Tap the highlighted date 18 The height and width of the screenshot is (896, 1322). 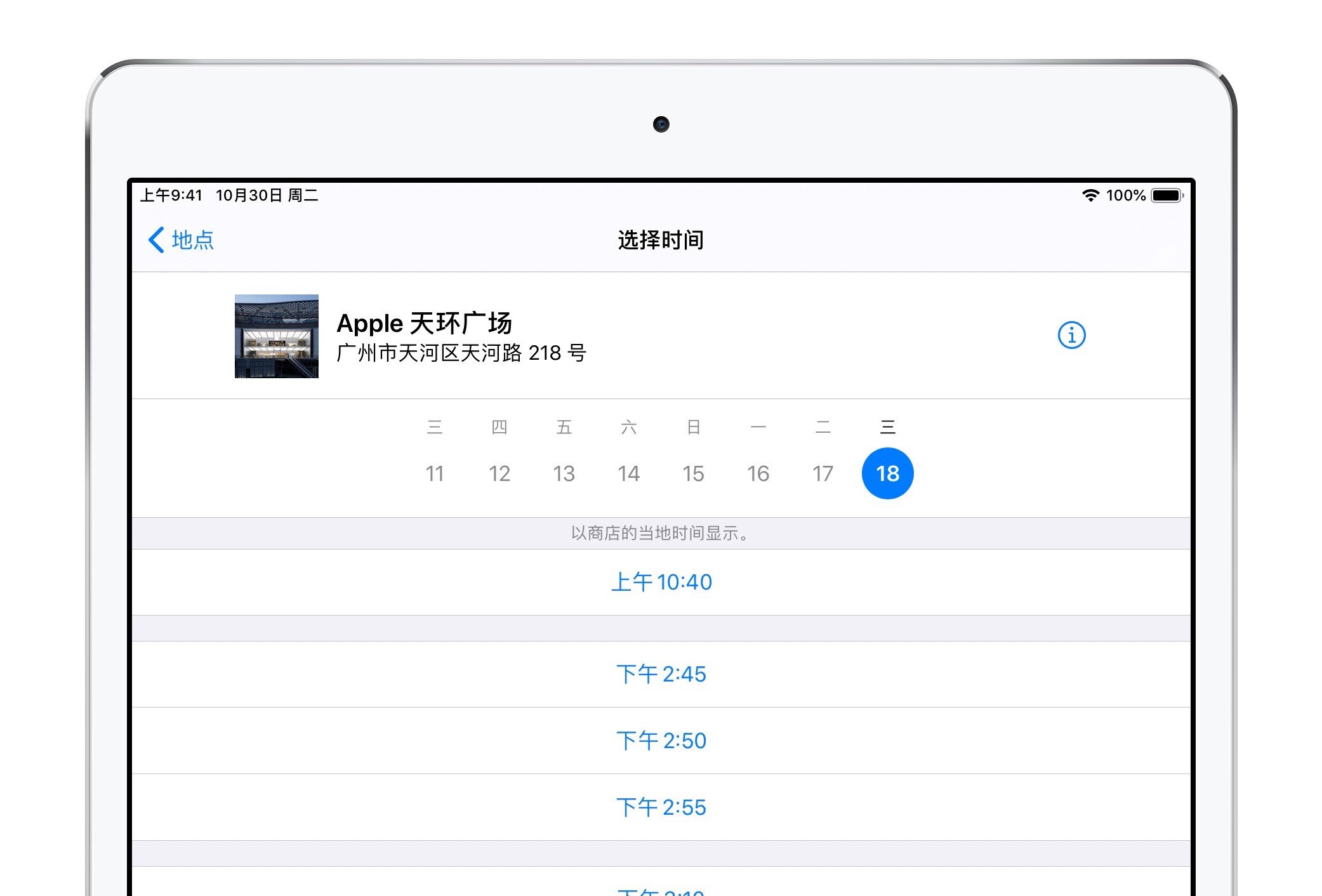pos(888,473)
